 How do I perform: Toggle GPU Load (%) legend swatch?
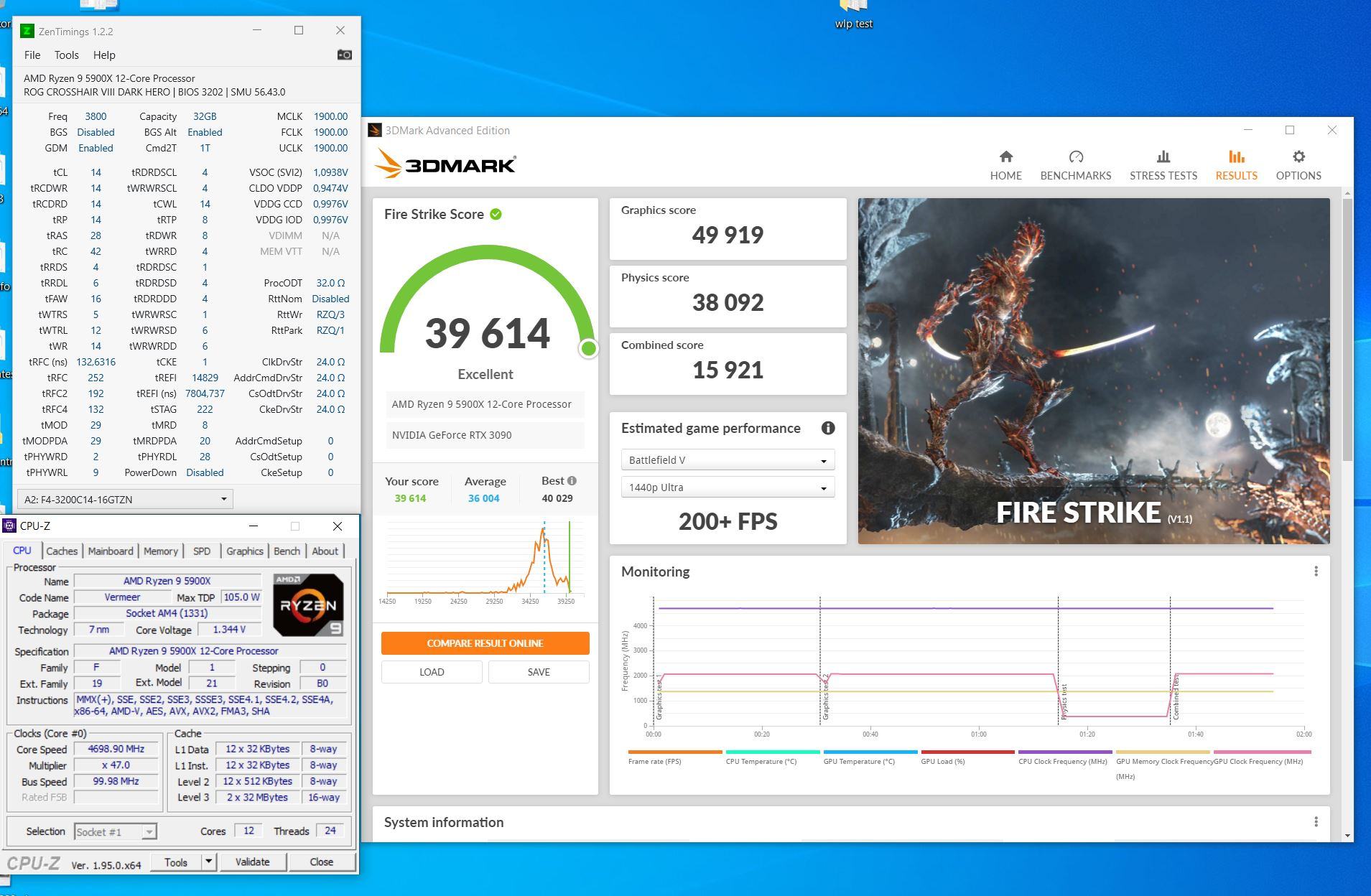[x=968, y=752]
